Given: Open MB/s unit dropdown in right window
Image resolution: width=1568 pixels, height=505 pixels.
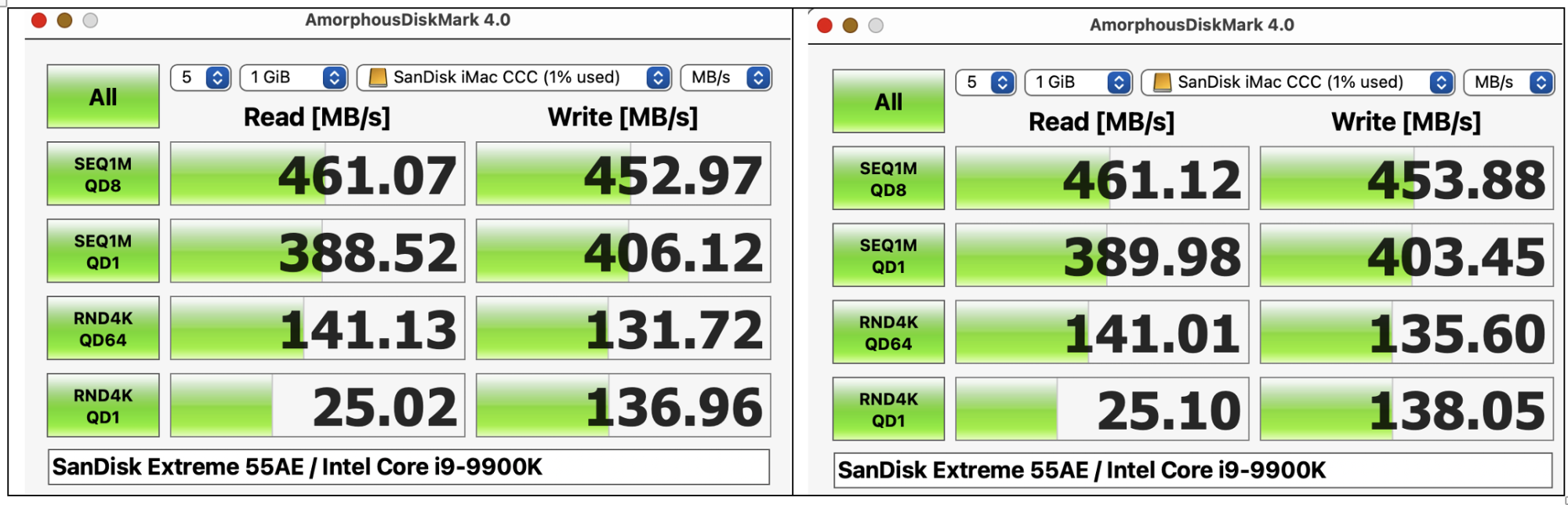Looking at the screenshot, I should (x=1509, y=82).
